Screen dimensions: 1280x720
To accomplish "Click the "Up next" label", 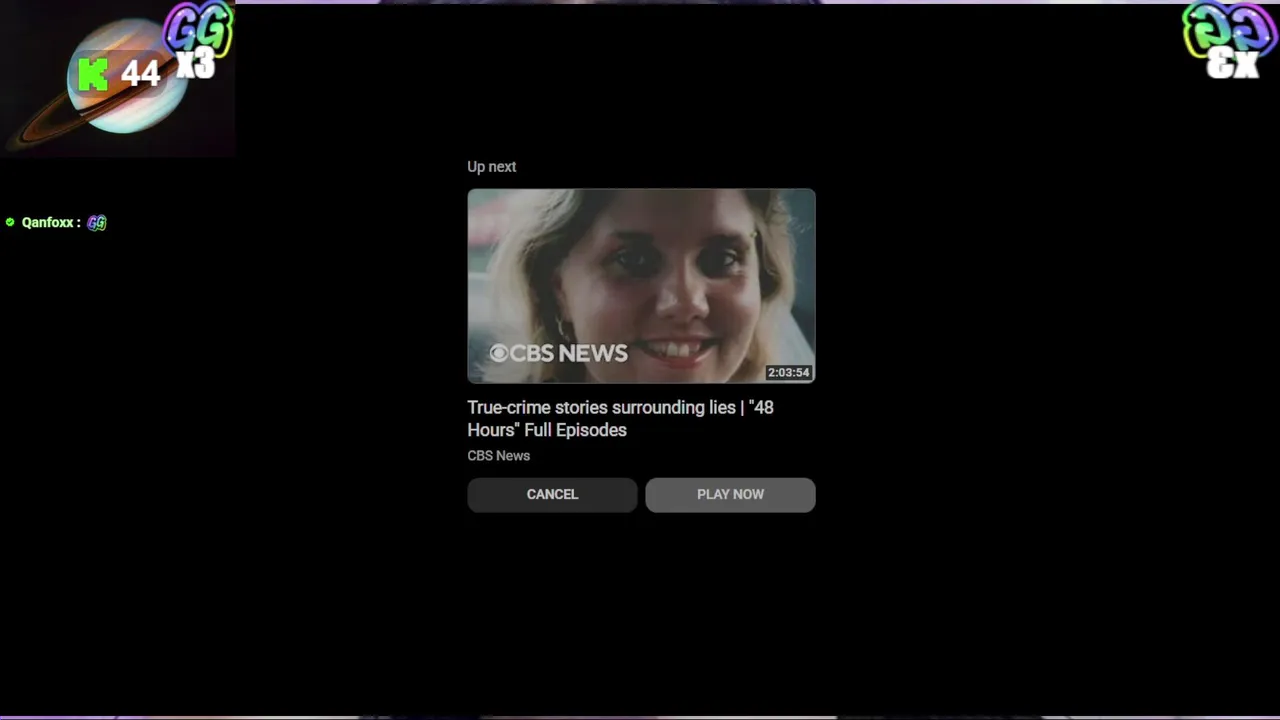I will [x=491, y=167].
